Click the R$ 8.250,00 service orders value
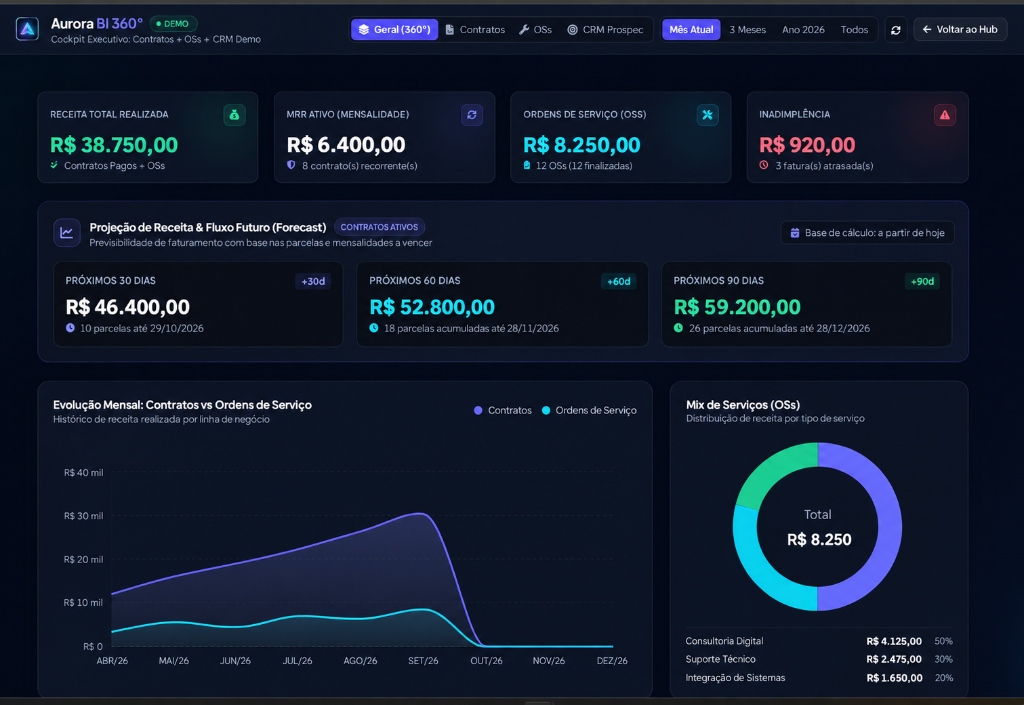The height and width of the screenshot is (705, 1024). pos(582,145)
